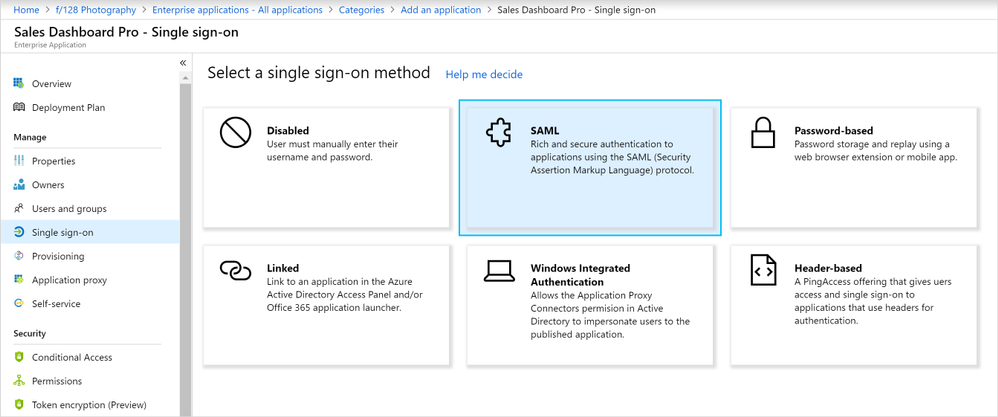Navigate to Enterprise applications breadcrumb link
The width and height of the screenshot is (998, 417).
tap(237, 10)
